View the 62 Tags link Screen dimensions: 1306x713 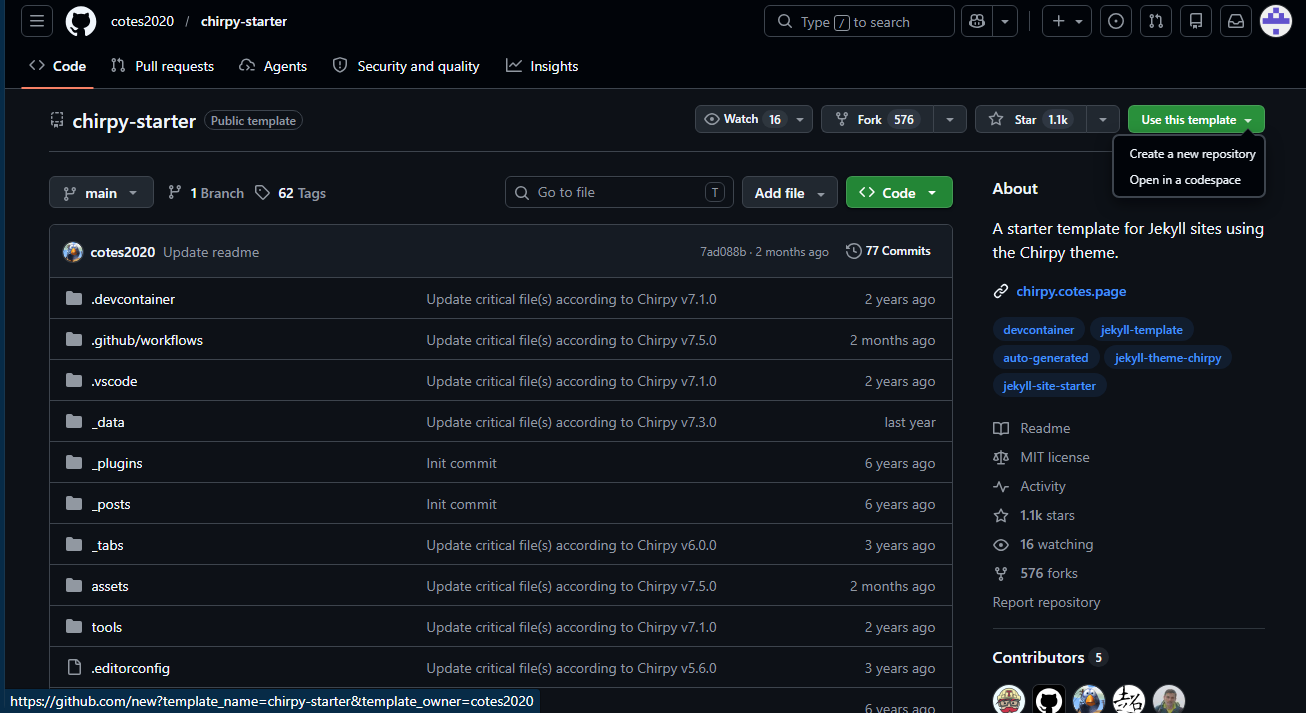(290, 193)
